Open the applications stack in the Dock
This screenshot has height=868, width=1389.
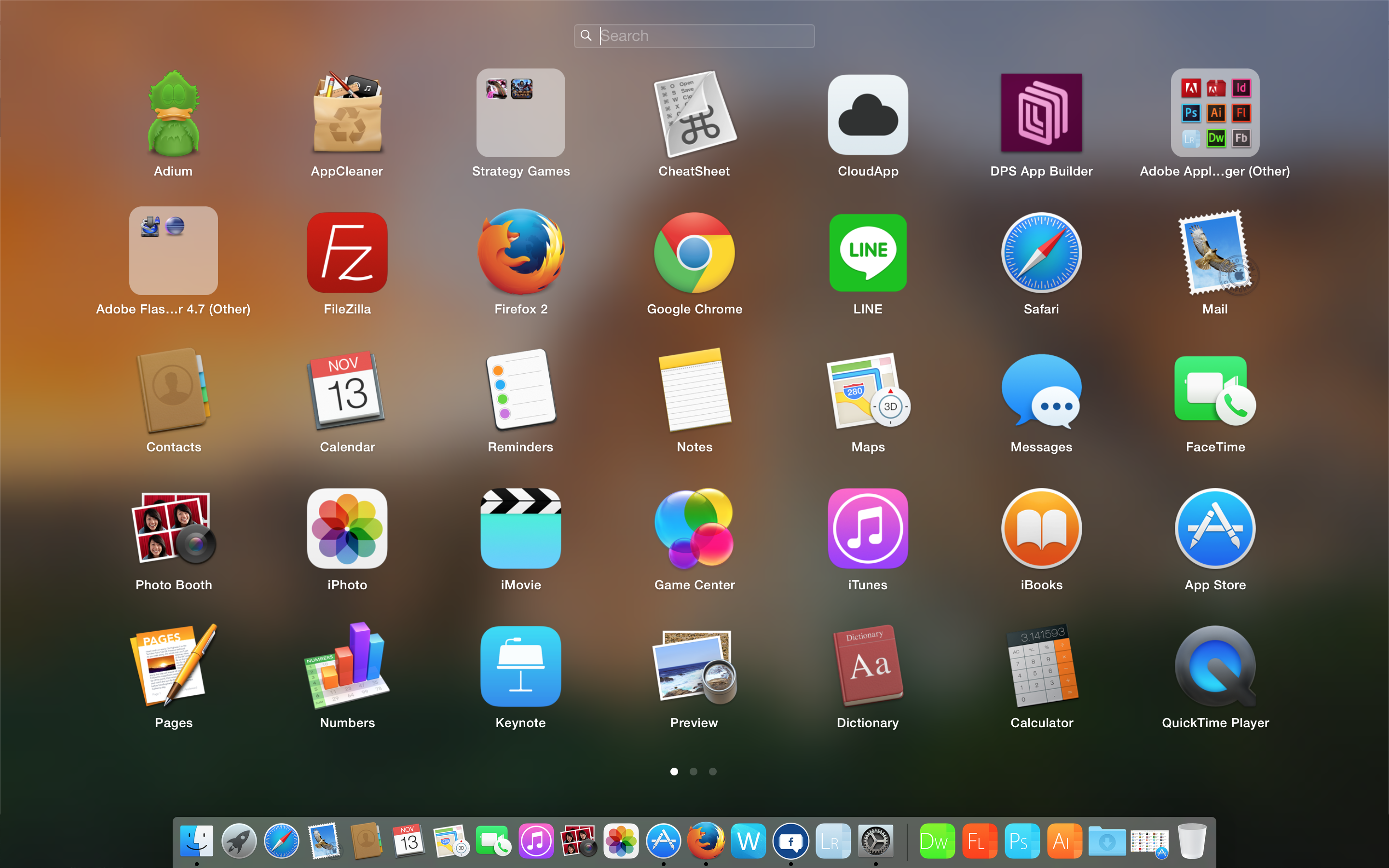tap(1149, 843)
